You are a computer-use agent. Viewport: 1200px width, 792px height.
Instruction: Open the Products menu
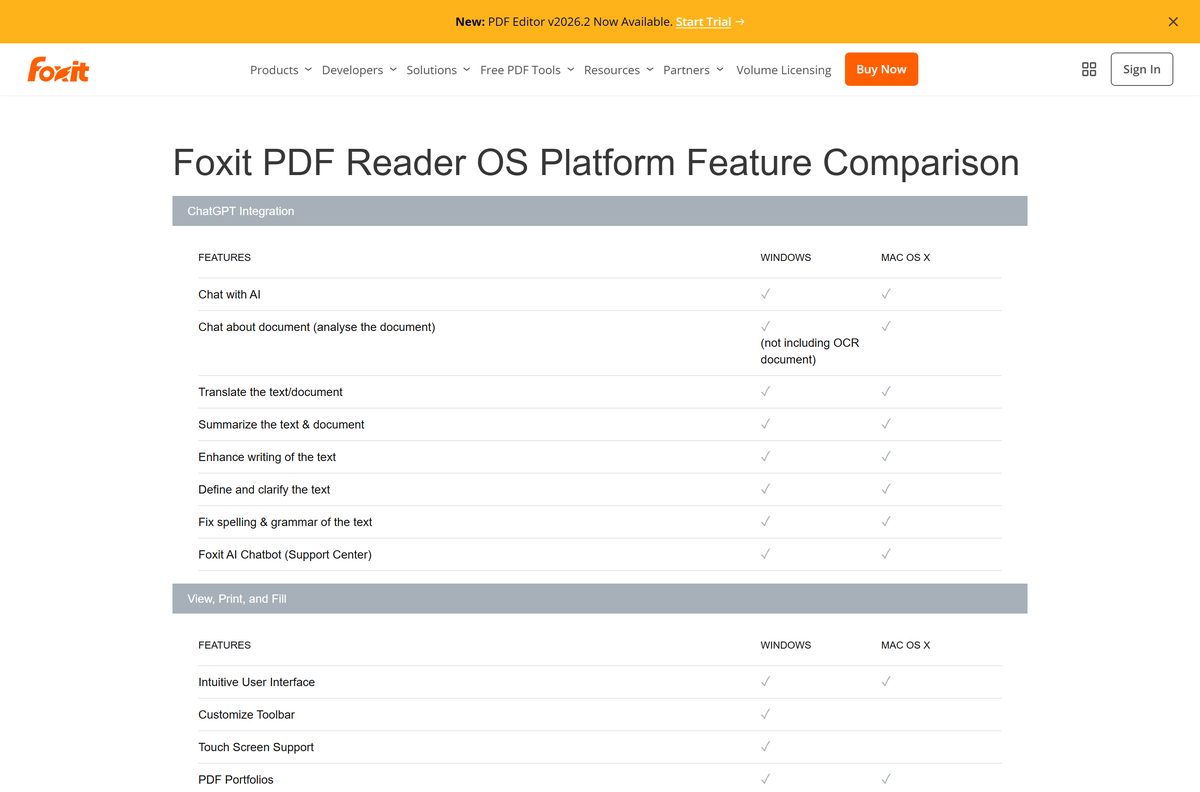[x=274, y=70]
